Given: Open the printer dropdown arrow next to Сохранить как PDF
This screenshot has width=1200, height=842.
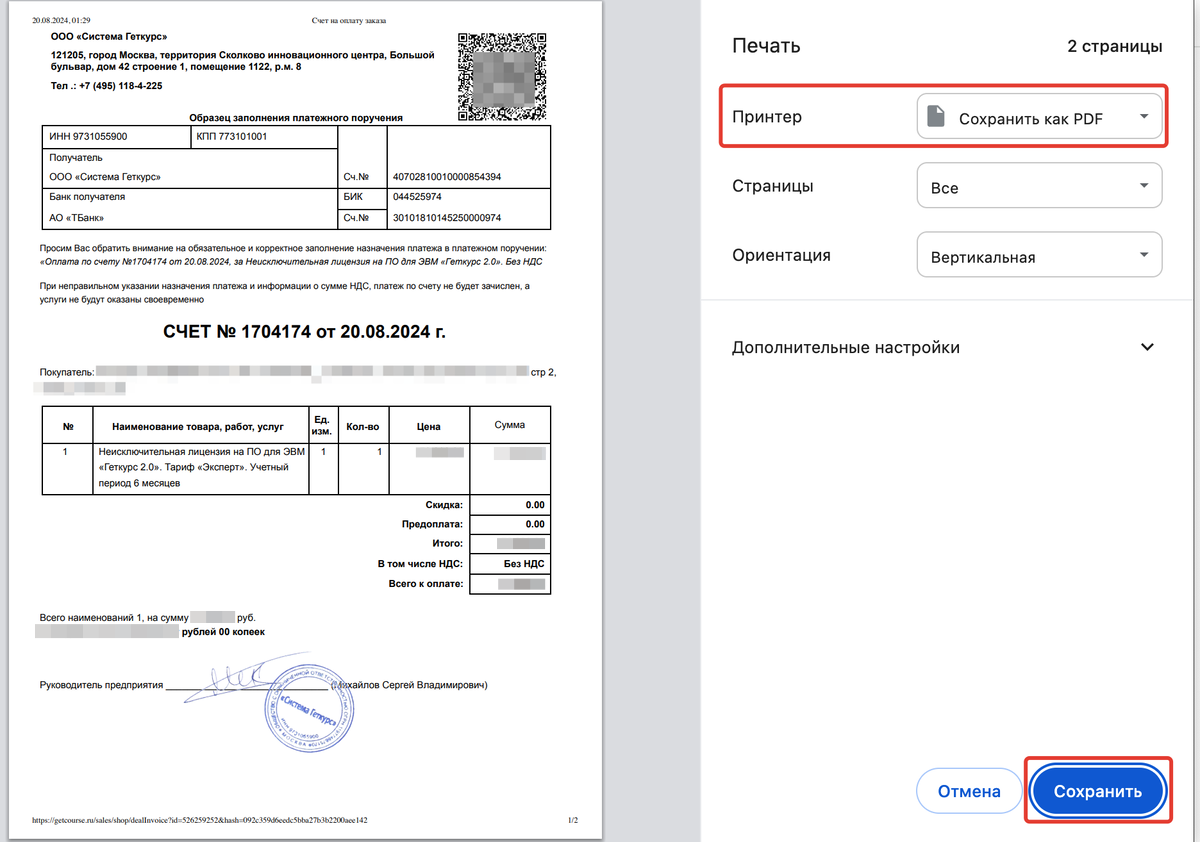Looking at the screenshot, I should [1144, 117].
